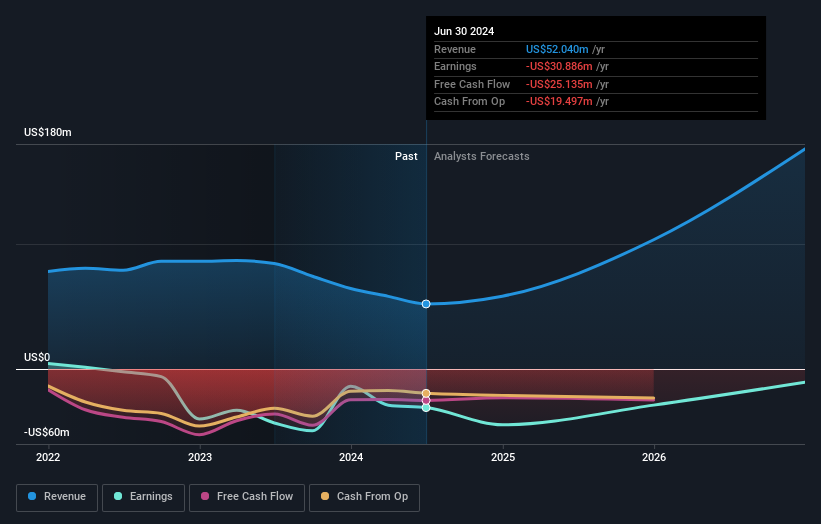Click the Analysts Forecasts label
The image size is (821, 524).
[x=482, y=156]
